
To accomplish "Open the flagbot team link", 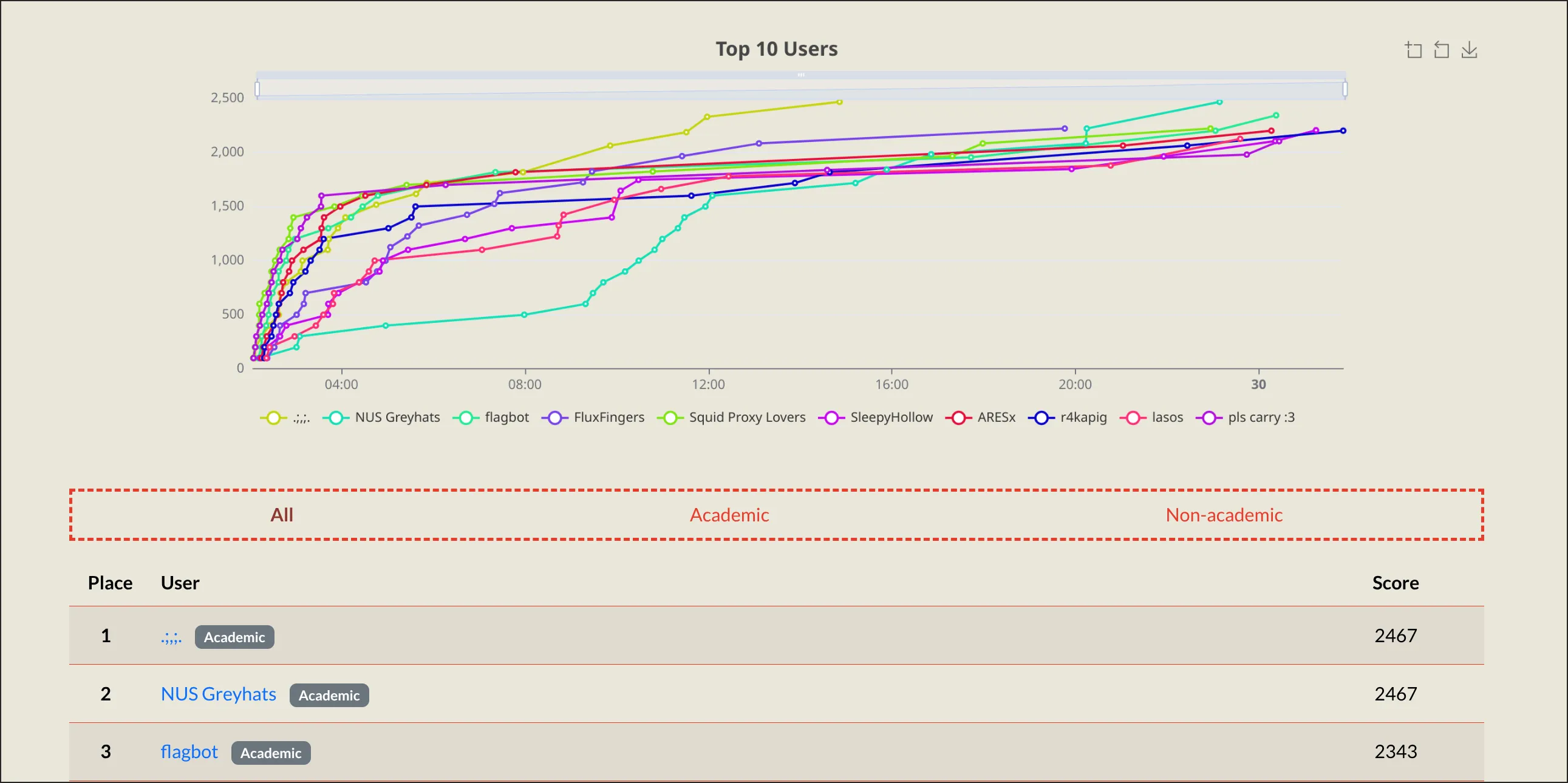I will click(x=189, y=752).
